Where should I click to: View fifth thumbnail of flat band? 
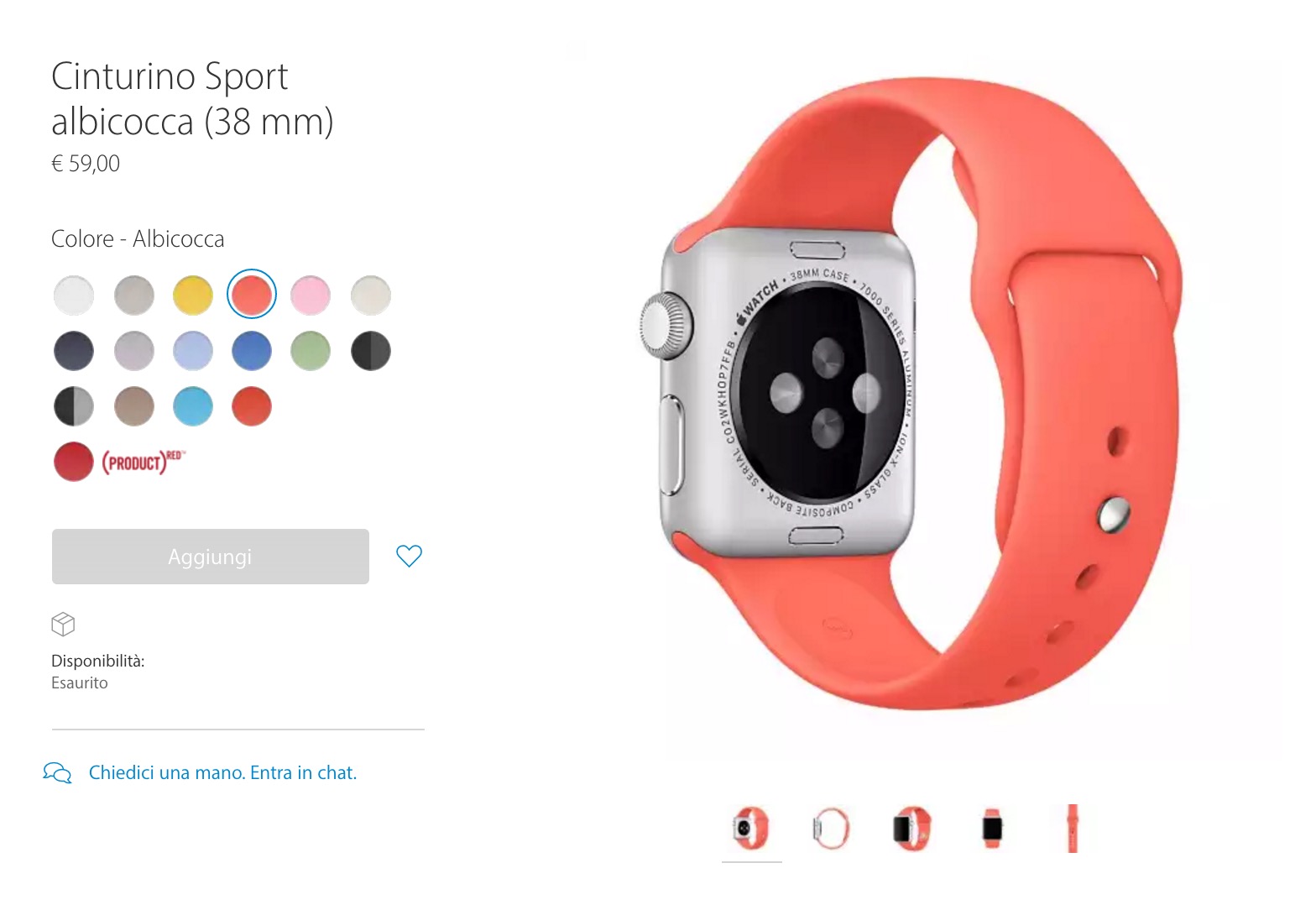pyautogui.click(x=1073, y=829)
